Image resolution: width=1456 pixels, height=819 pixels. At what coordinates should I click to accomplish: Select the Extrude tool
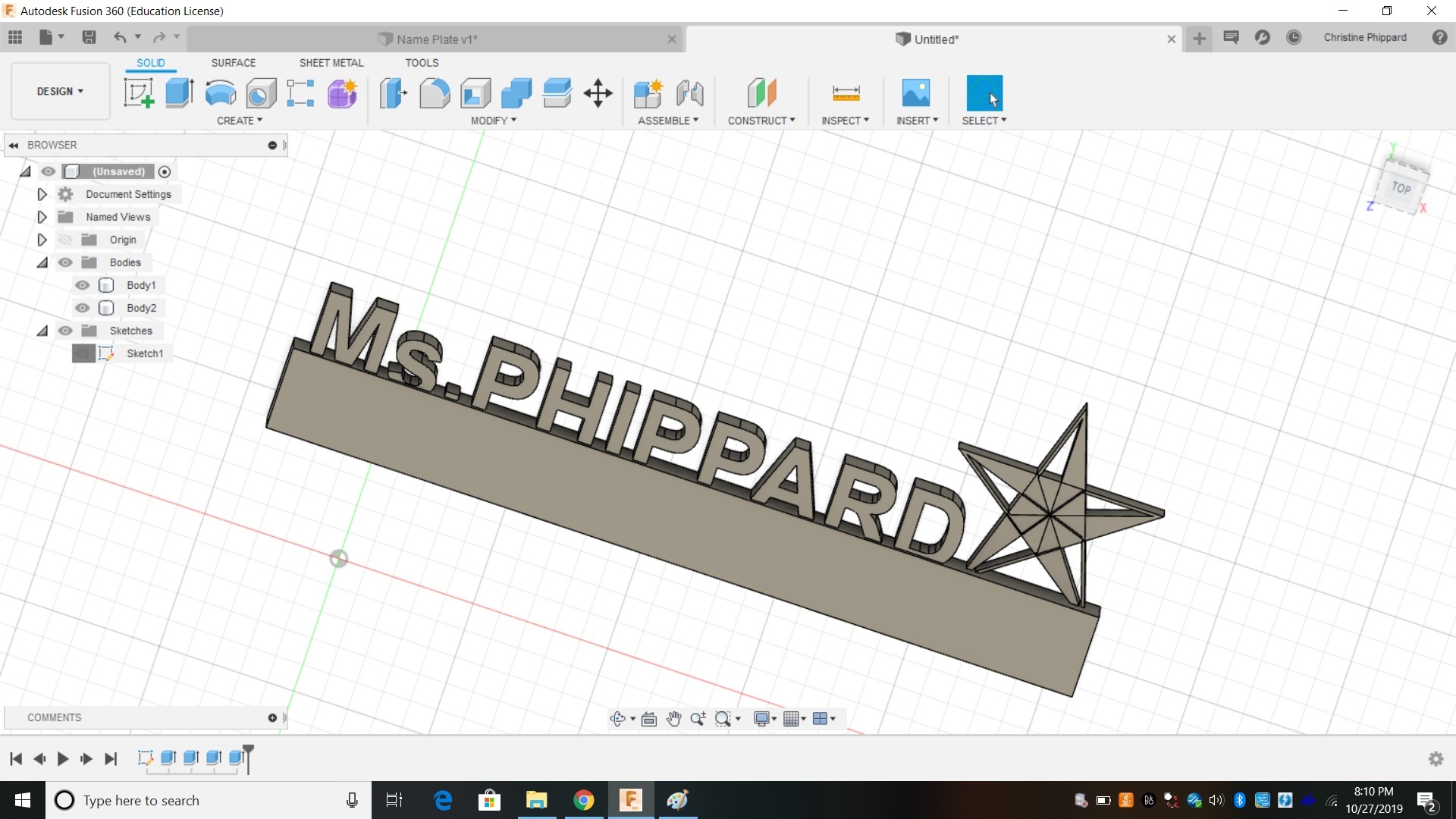(x=180, y=93)
